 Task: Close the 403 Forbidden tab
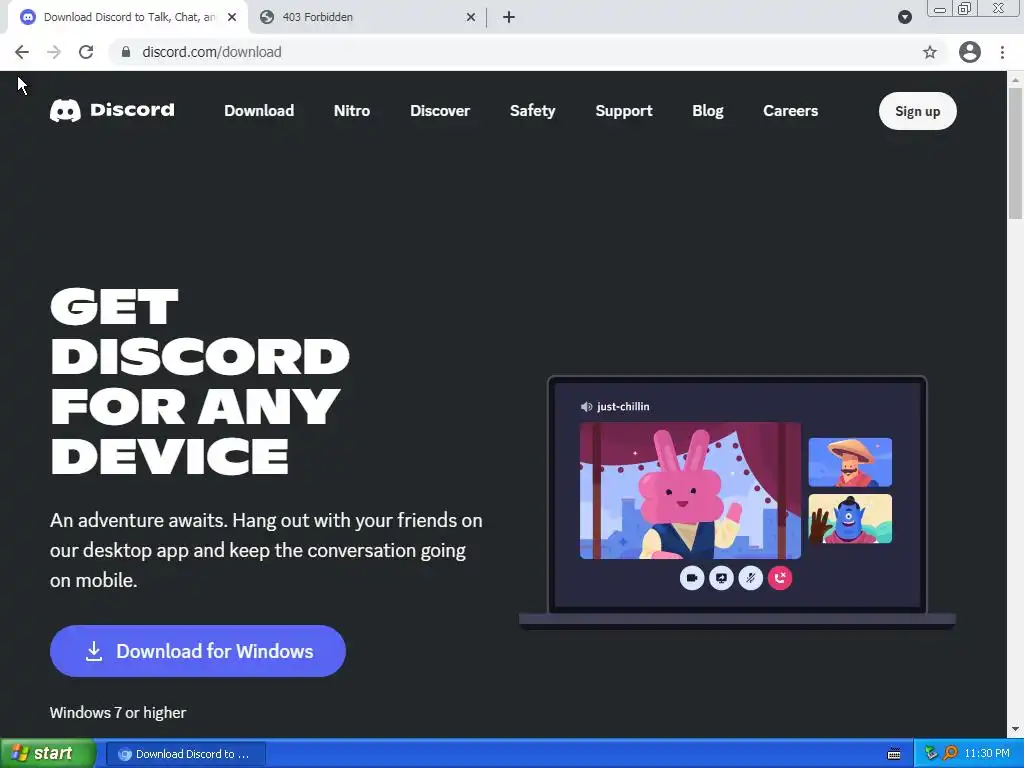click(471, 17)
